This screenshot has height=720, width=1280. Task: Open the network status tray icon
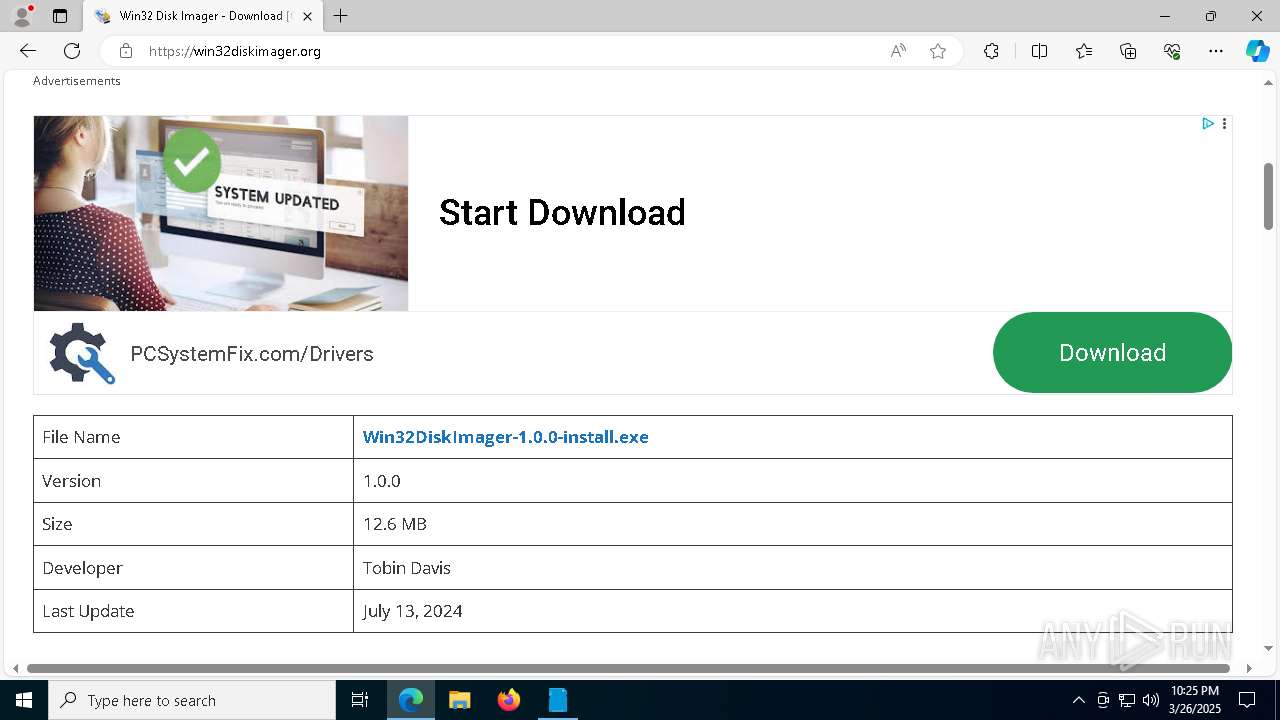tap(1127, 700)
